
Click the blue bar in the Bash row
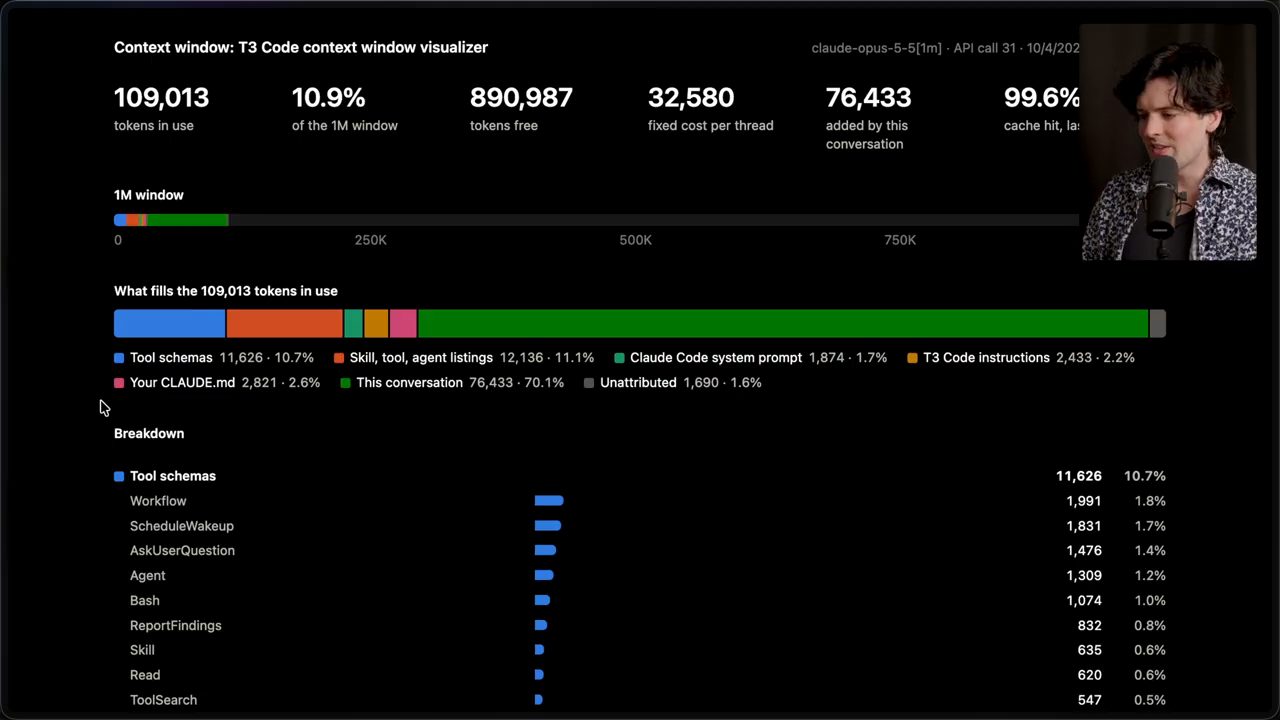pyautogui.click(x=542, y=601)
